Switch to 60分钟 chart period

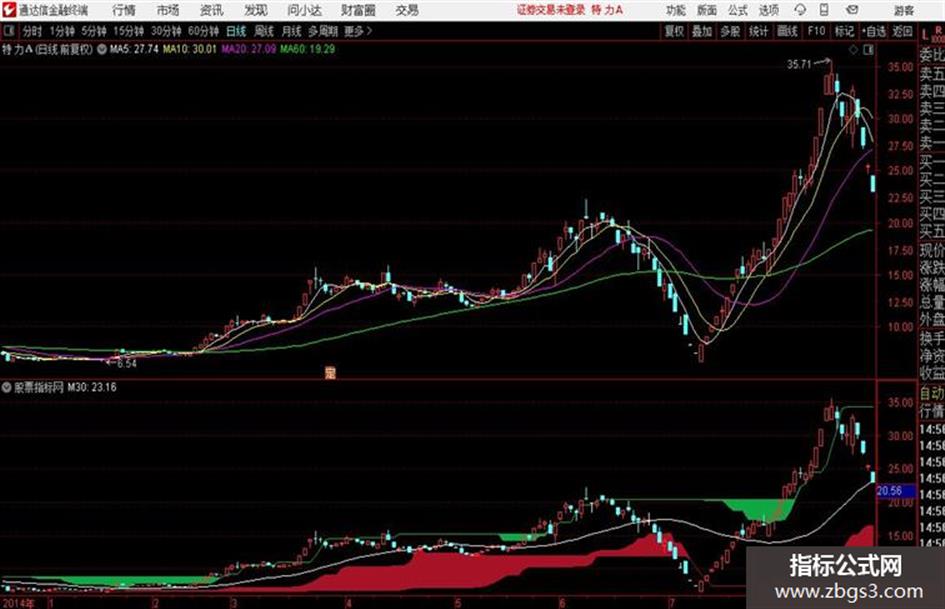pyautogui.click(x=203, y=31)
